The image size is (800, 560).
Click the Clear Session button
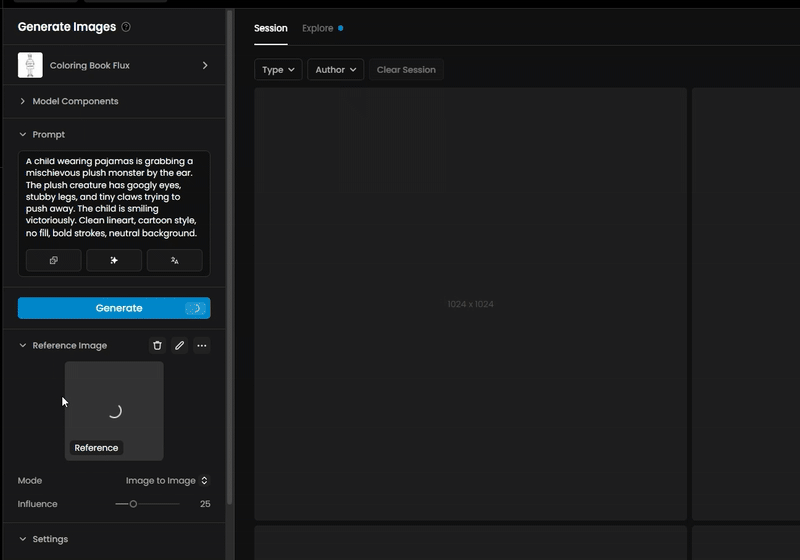click(x=406, y=70)
